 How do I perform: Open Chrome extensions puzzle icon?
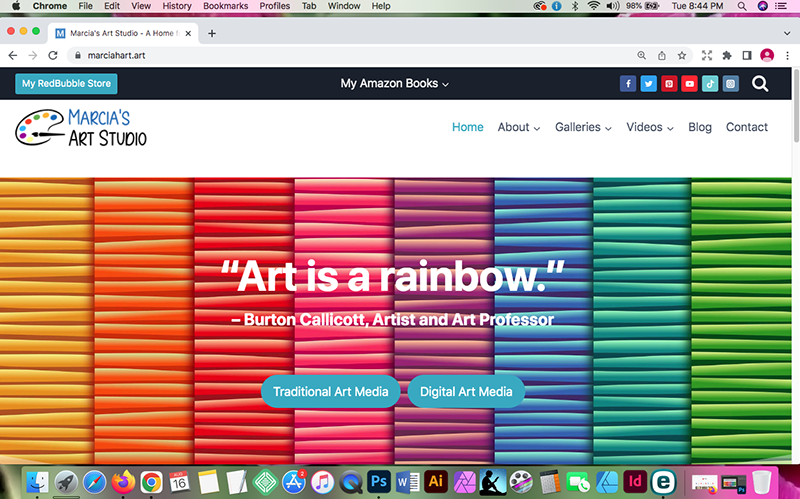click(x=727, y=56)
